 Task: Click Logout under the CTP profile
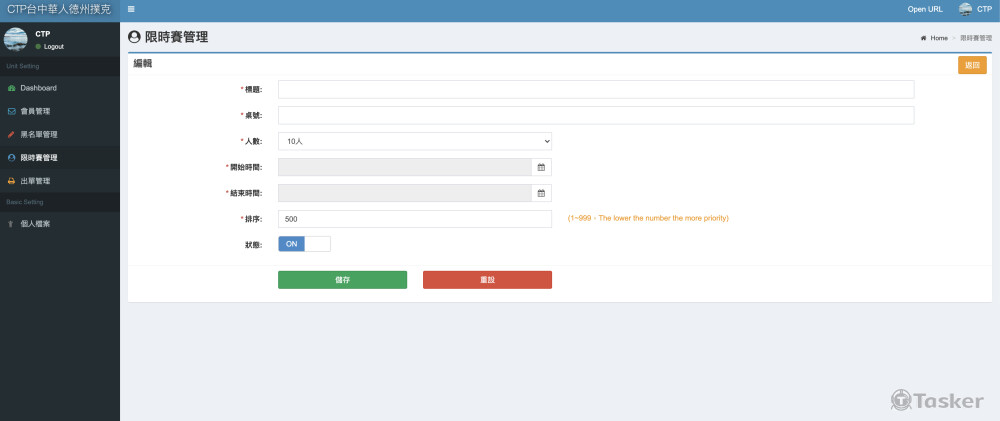coord(53,46)
